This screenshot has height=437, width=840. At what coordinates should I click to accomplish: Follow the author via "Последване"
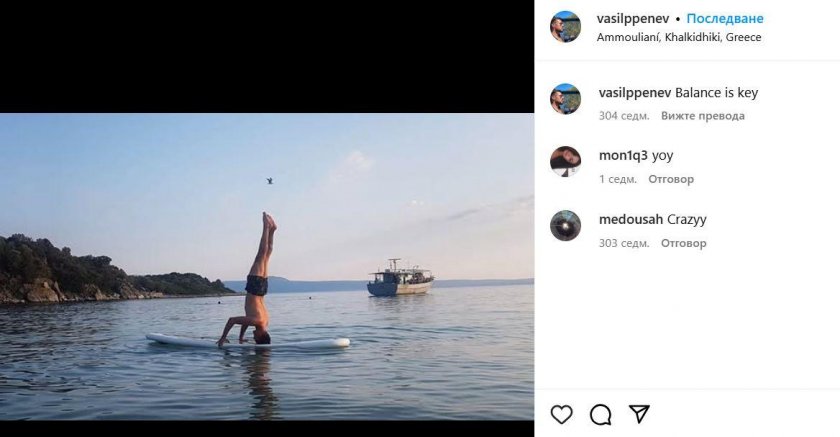725,19
